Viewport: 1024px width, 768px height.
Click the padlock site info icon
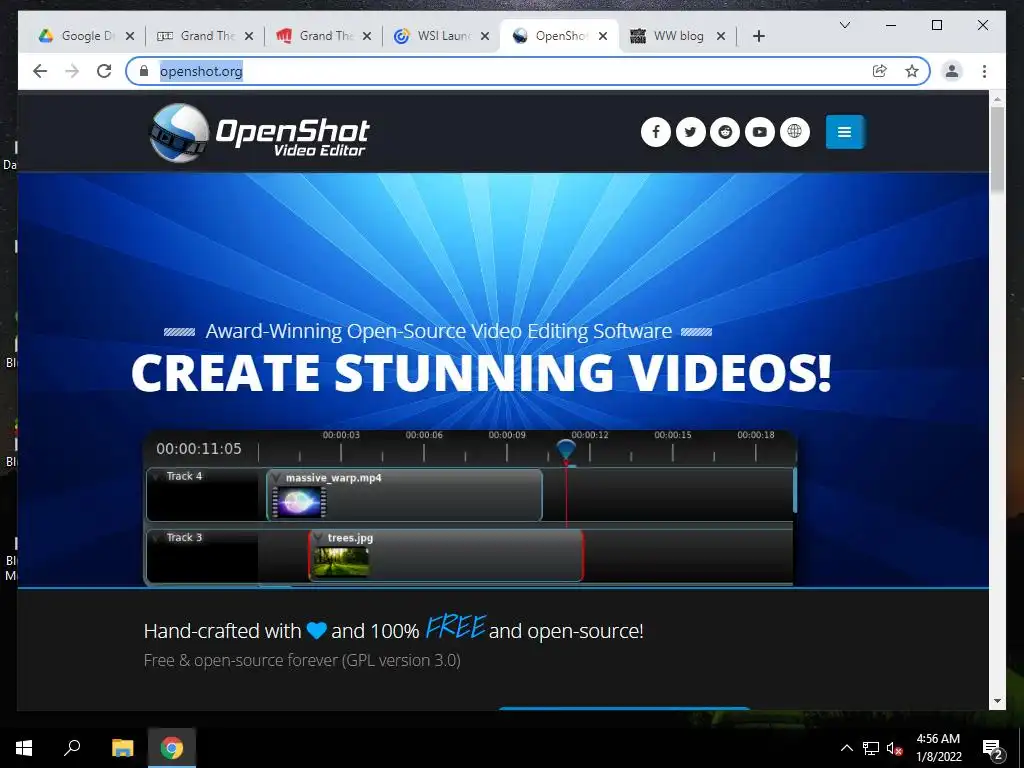tap(144, 71)
